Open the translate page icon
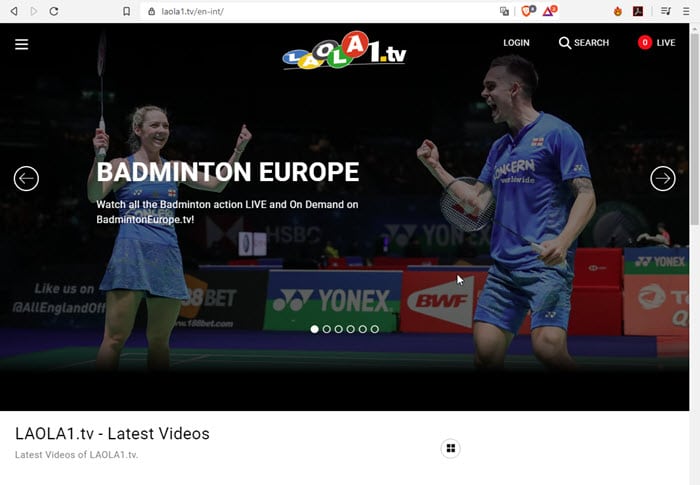This screenshot has height=485, width=700. pos(504,11)
